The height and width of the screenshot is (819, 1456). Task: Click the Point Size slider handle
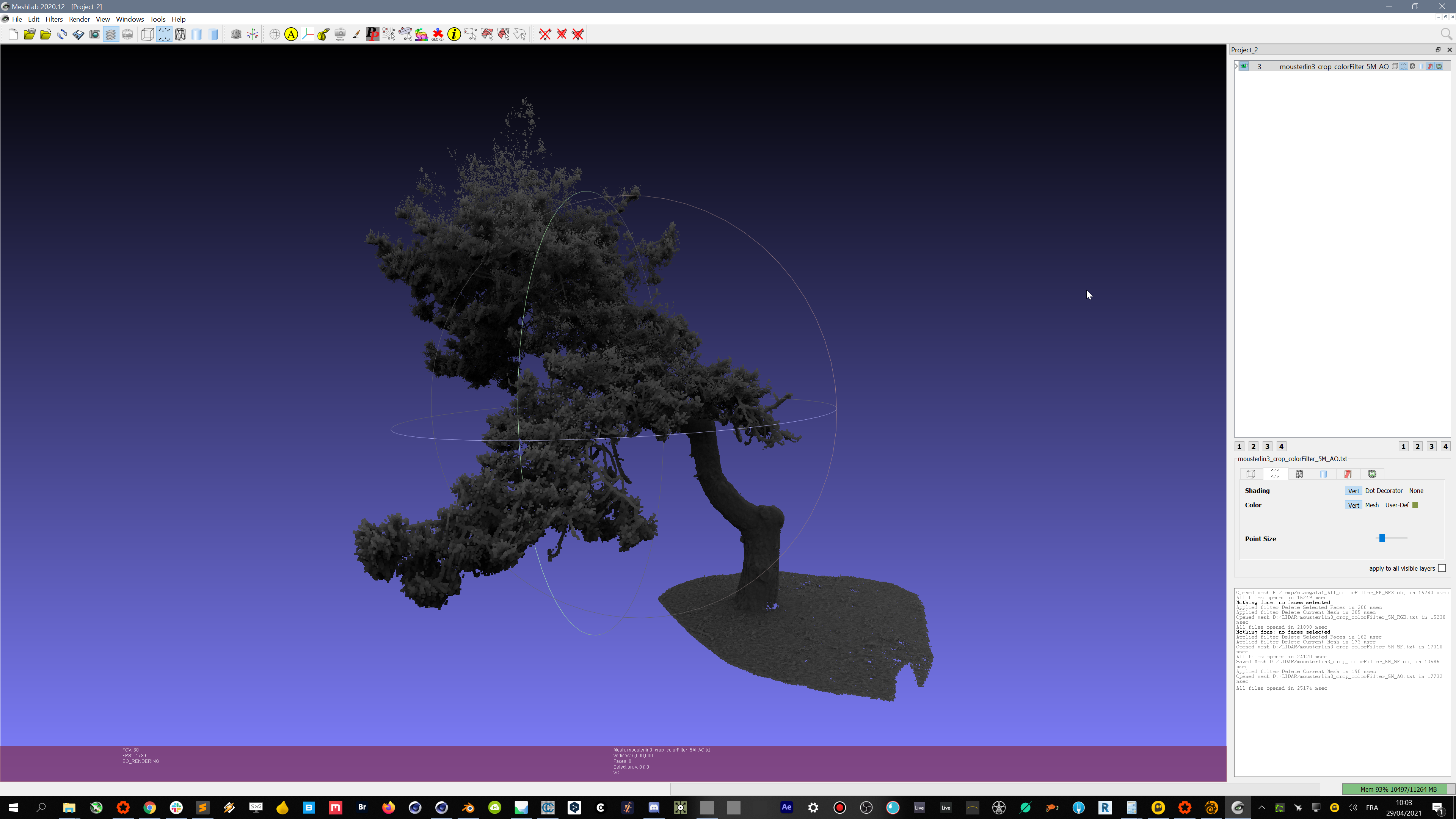click(1382, 539)
